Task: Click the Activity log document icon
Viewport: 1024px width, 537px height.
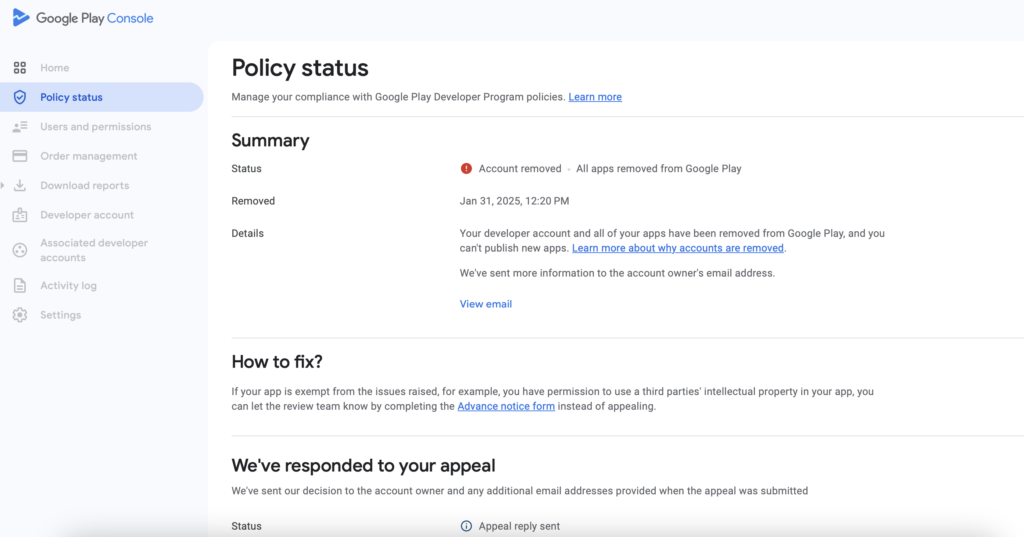Action: point(20,286)
